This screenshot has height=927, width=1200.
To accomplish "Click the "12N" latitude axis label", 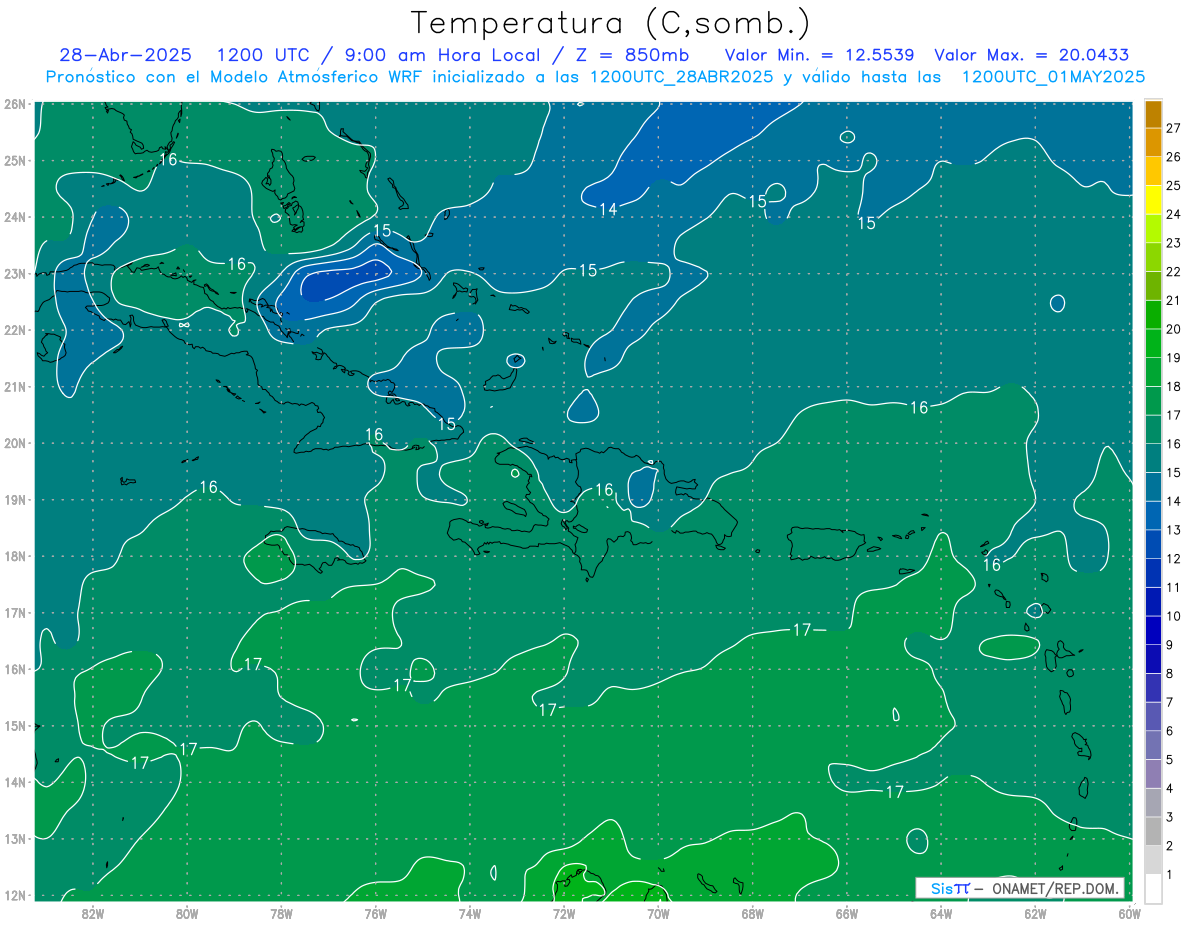I will (14, 895).
